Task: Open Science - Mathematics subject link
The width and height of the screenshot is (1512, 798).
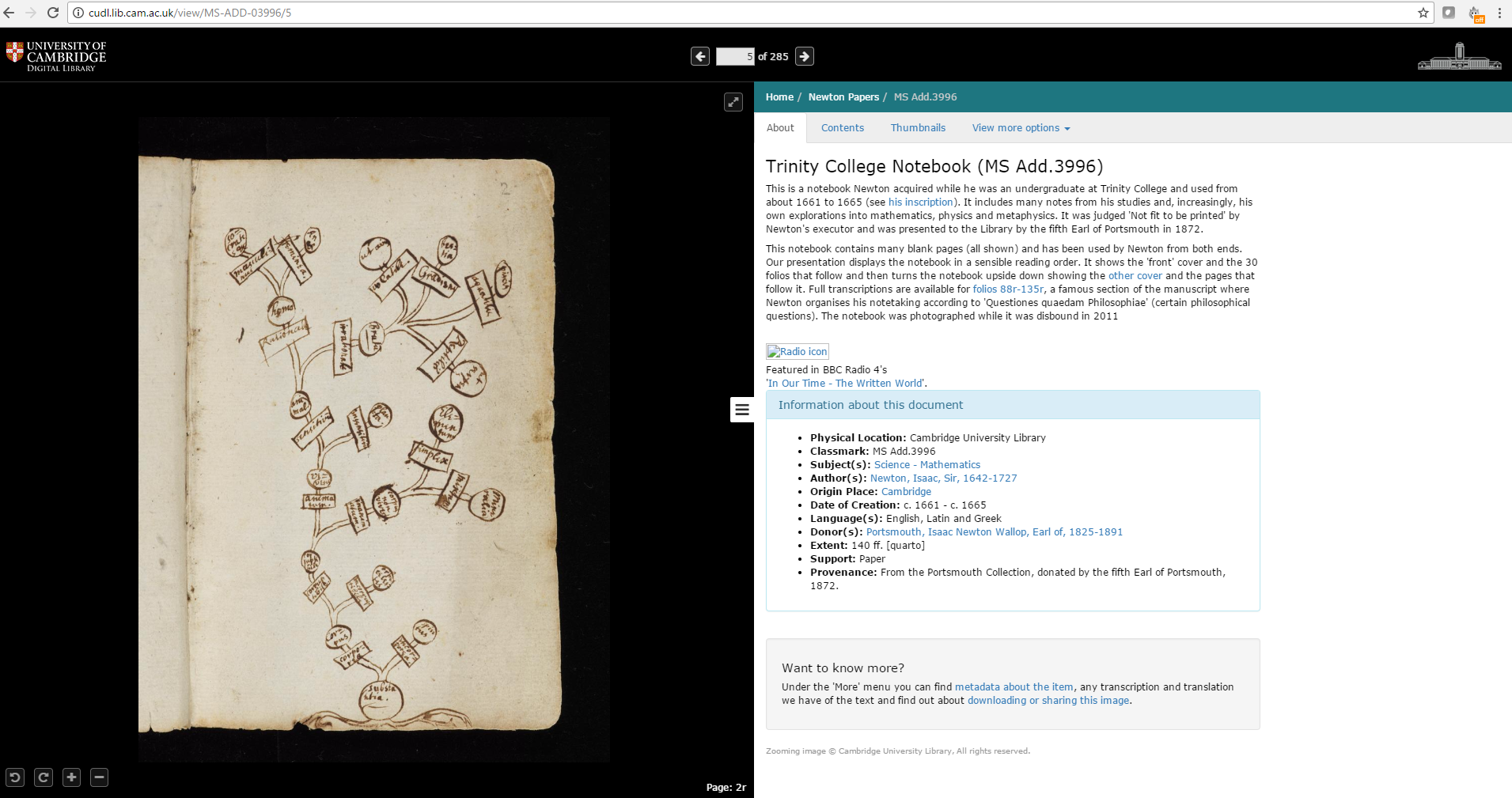Action: 927,465
